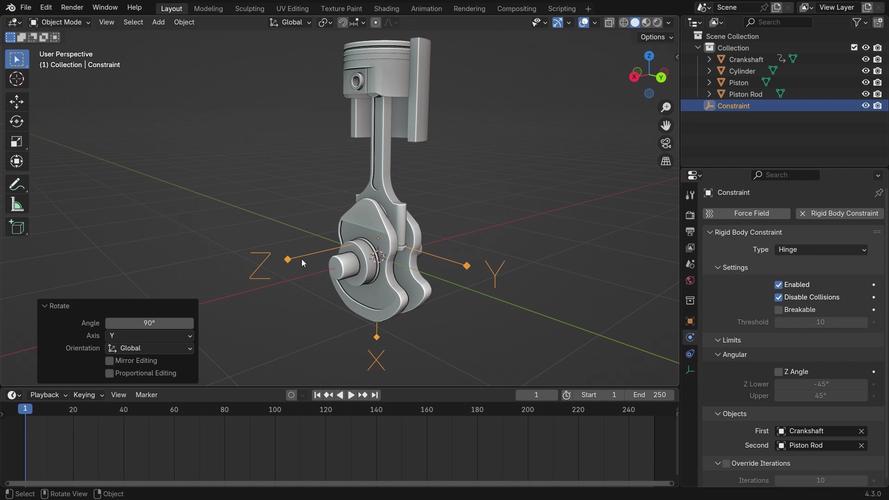The height and width of the screenshot is (500, 889).
Task: Open the constraint Type Hinge dropdown
Action: [x=821, y=249]
